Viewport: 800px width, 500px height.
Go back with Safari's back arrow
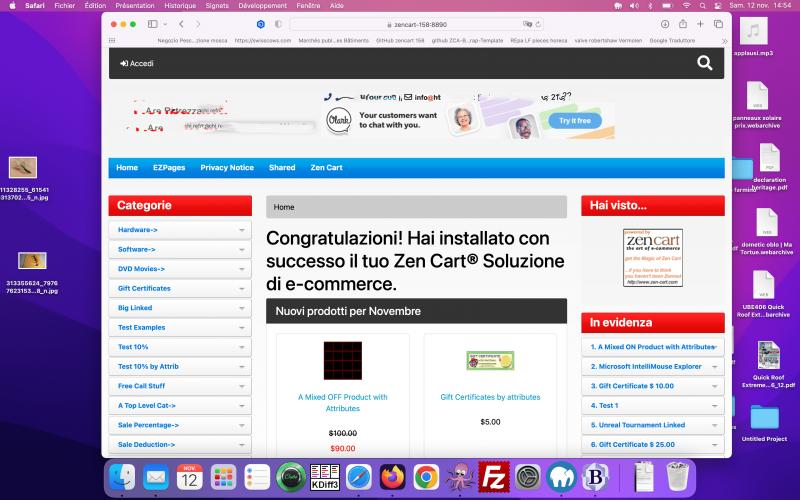181,24
